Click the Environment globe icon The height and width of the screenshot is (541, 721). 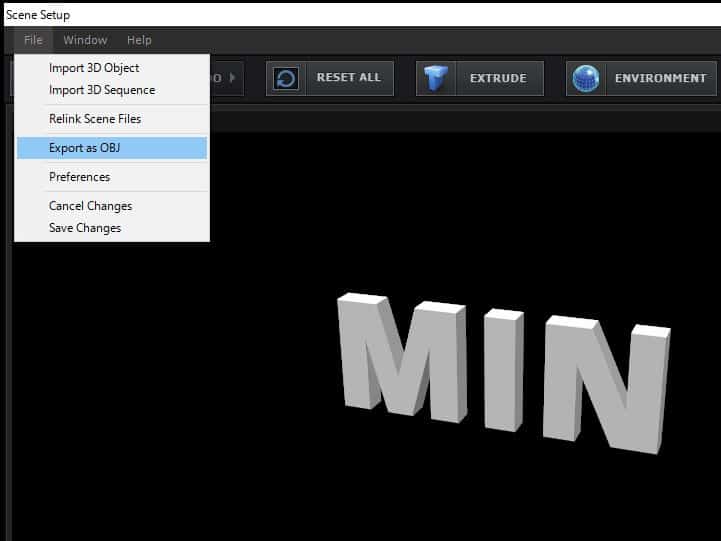[x=586, y=78]
